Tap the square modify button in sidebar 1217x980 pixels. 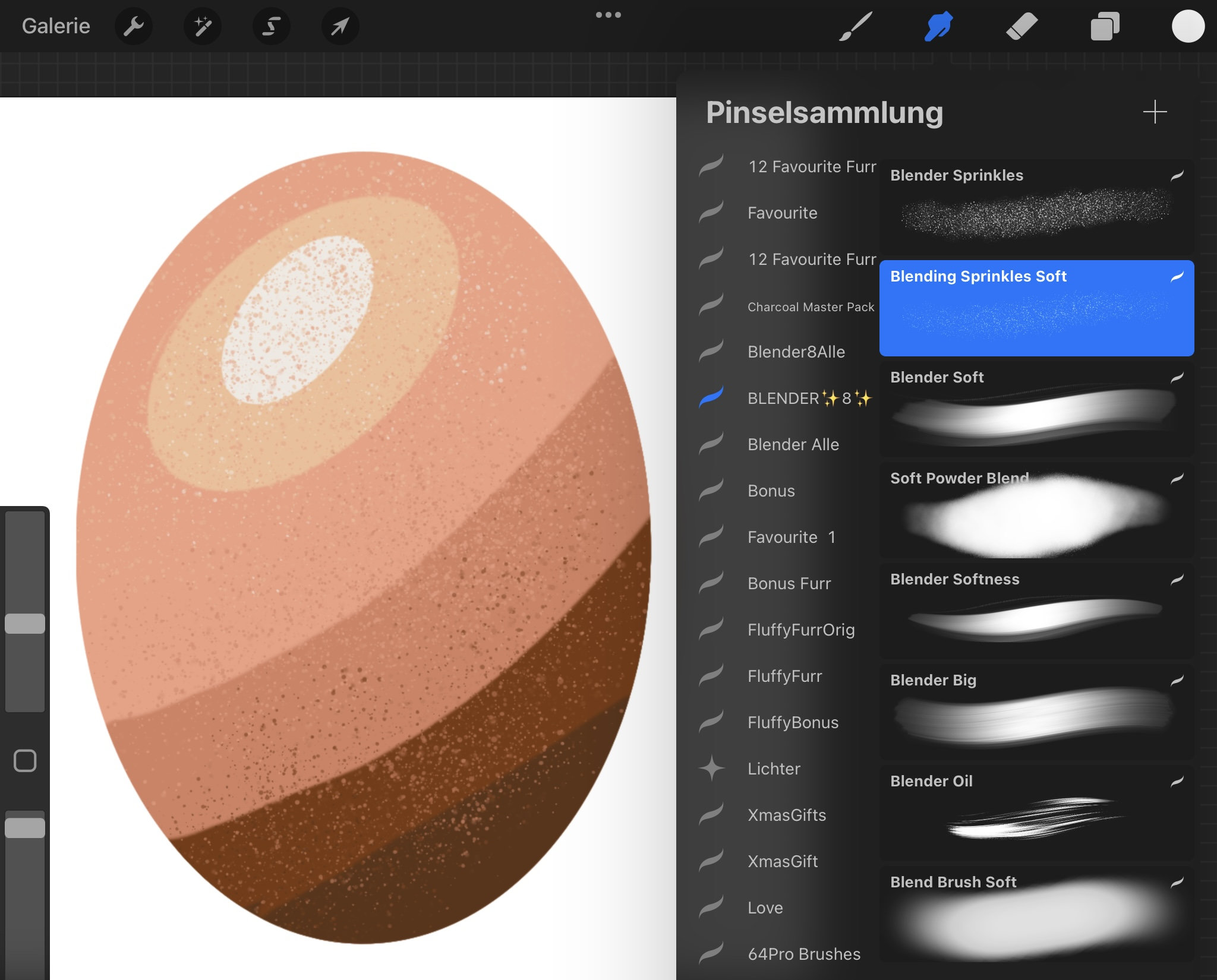[x=25, y=760]
